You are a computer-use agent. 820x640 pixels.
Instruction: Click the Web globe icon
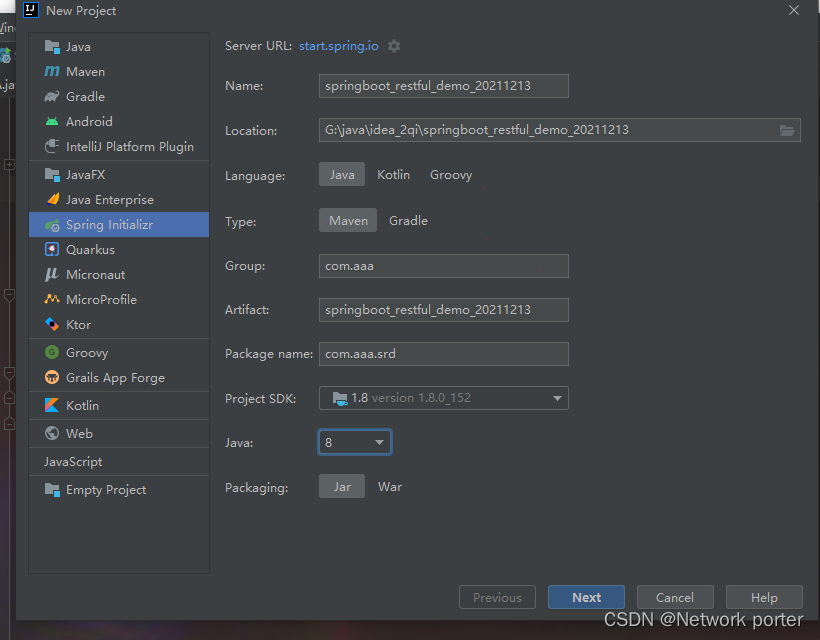click(52, 433)
